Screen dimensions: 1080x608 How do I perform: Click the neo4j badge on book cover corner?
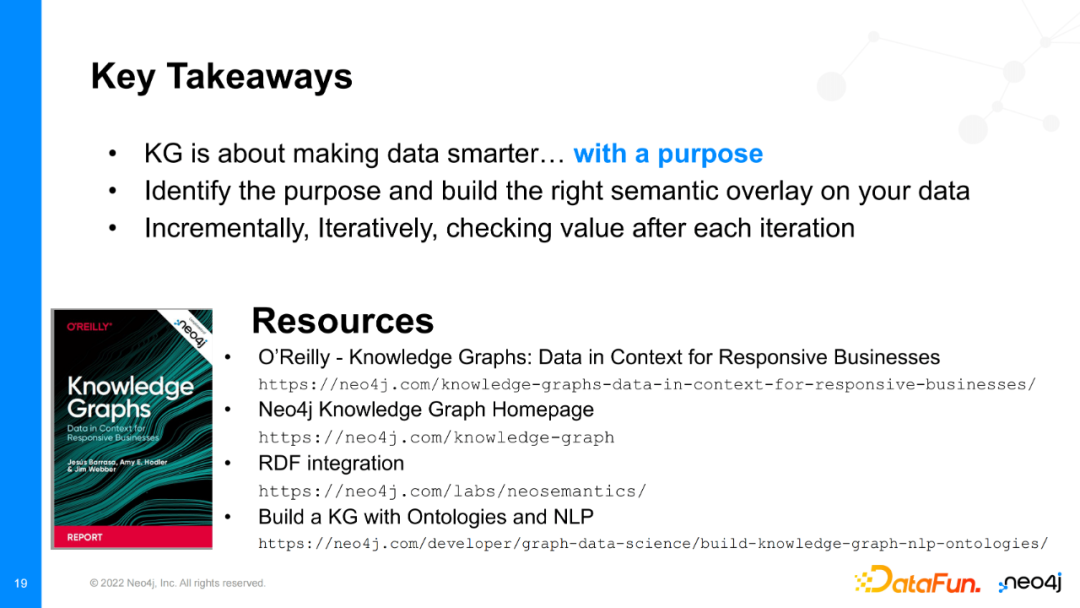coord(190,326)
